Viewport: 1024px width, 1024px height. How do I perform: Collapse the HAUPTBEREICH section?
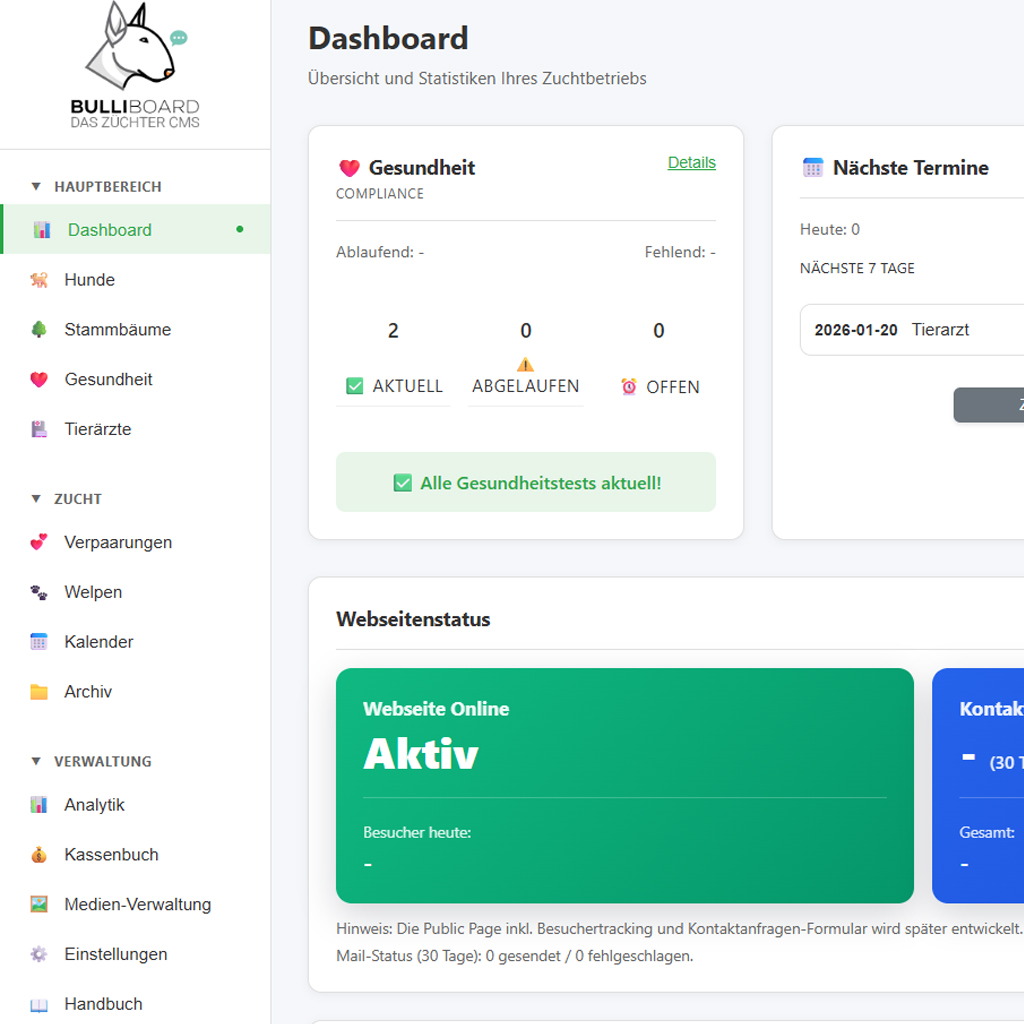tap(99, 186)
